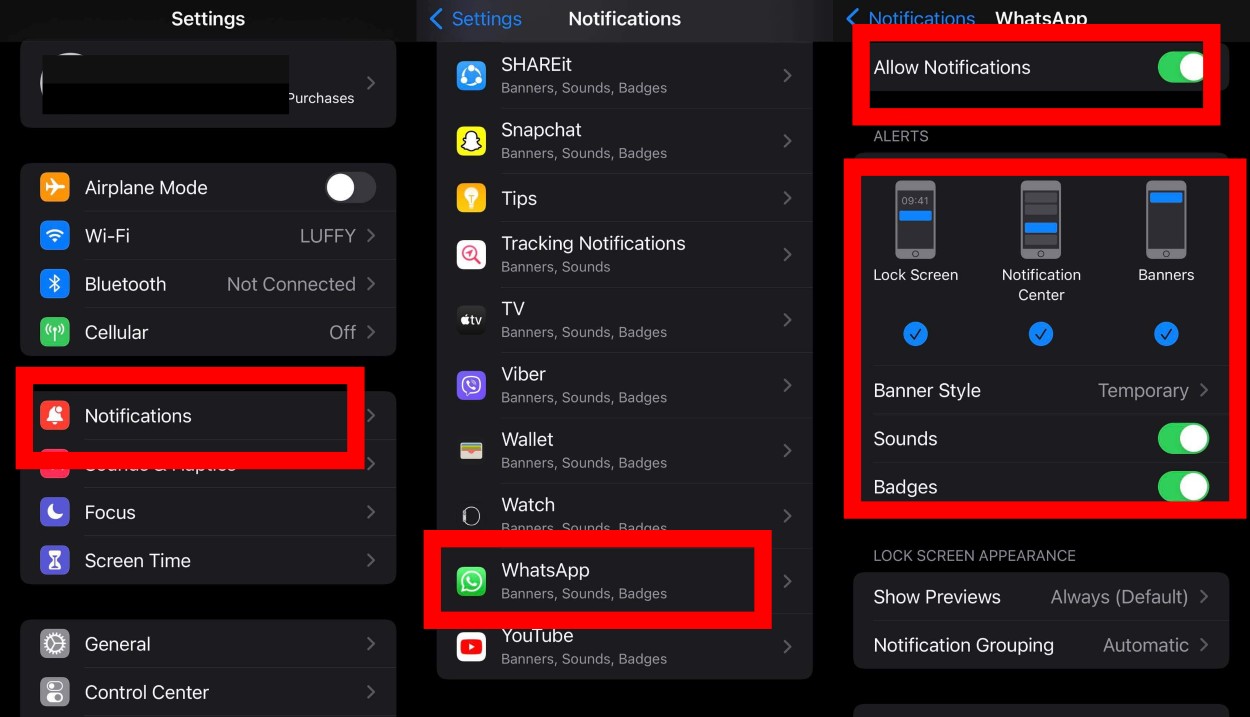The height and width of the screenshot is (717, 1250).
Task: Go back to Settings from Notifications
Action: 475,19
